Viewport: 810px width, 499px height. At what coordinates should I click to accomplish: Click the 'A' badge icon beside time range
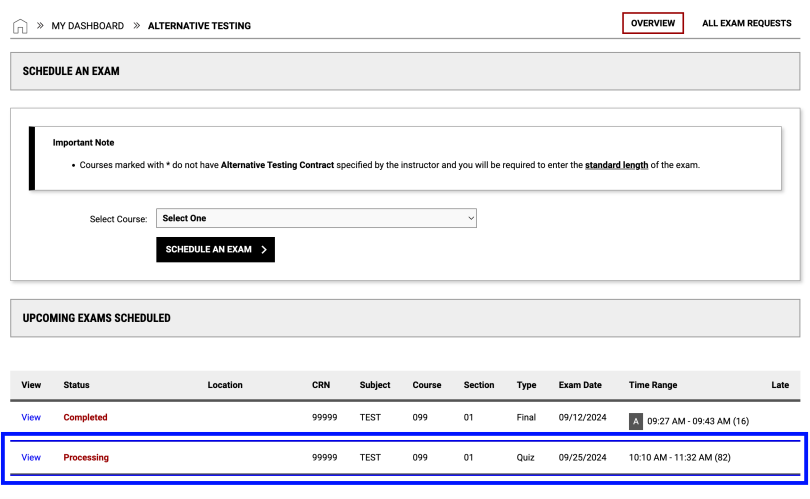635,421
